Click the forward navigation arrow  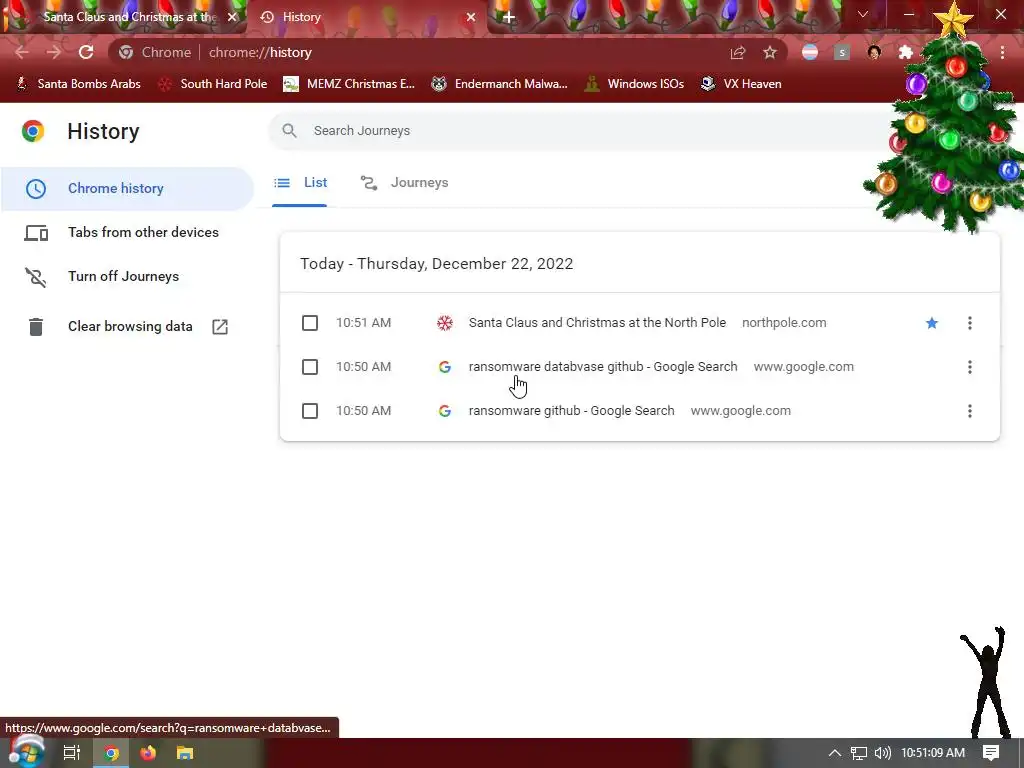pos(54,52)
